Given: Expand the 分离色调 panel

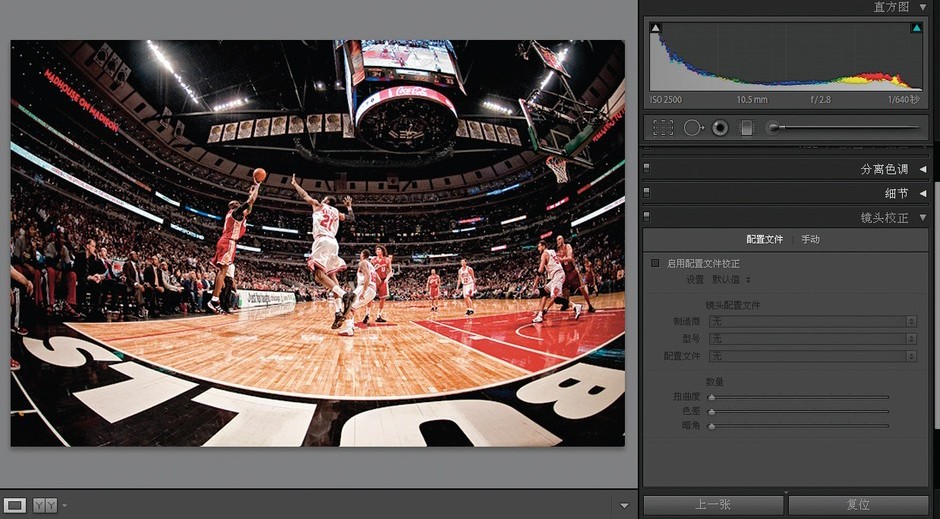Looking at the screenshot, I should (x=923, y=169).
